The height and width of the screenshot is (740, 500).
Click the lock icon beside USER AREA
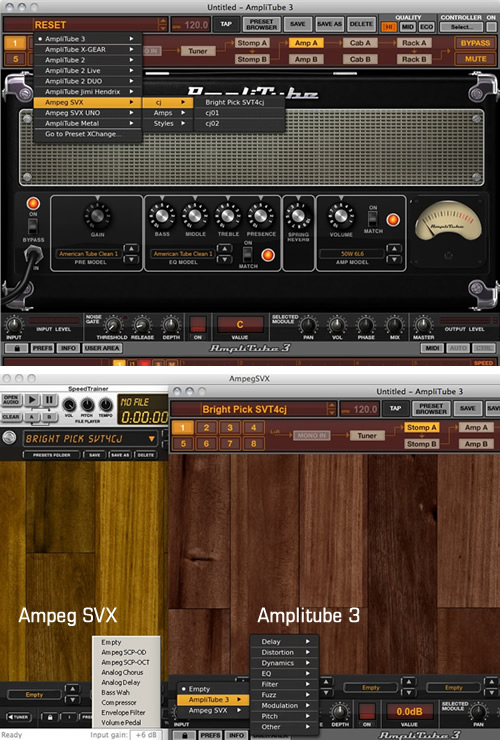tap(17, 348)
